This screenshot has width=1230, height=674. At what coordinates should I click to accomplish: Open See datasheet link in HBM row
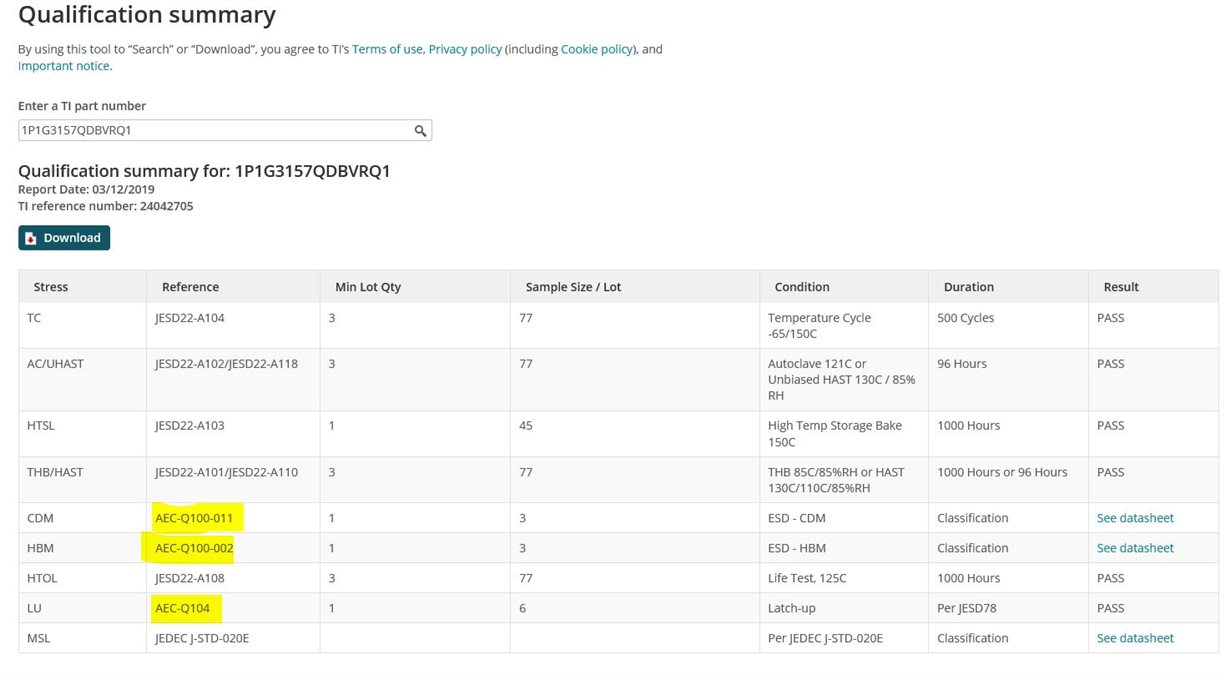[1135, 548]
